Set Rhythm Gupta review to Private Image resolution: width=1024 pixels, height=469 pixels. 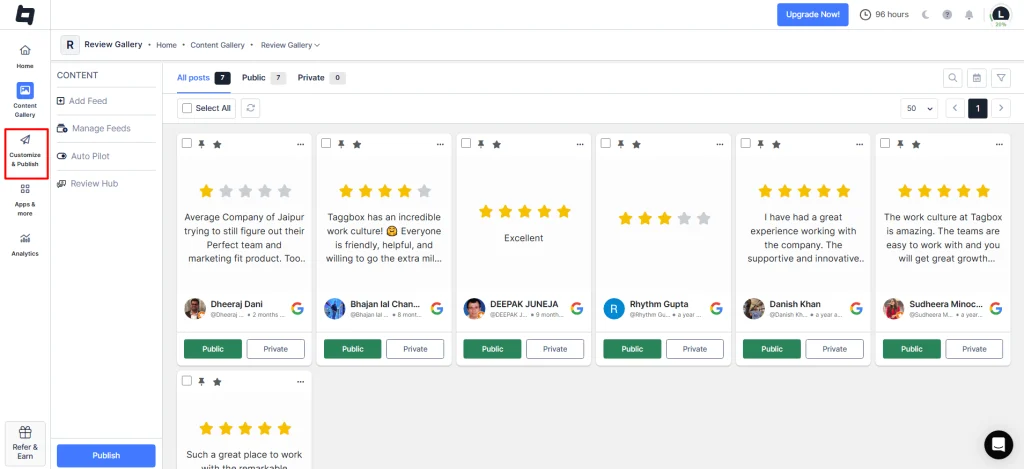pyautogui.click(x=695, y=349)
